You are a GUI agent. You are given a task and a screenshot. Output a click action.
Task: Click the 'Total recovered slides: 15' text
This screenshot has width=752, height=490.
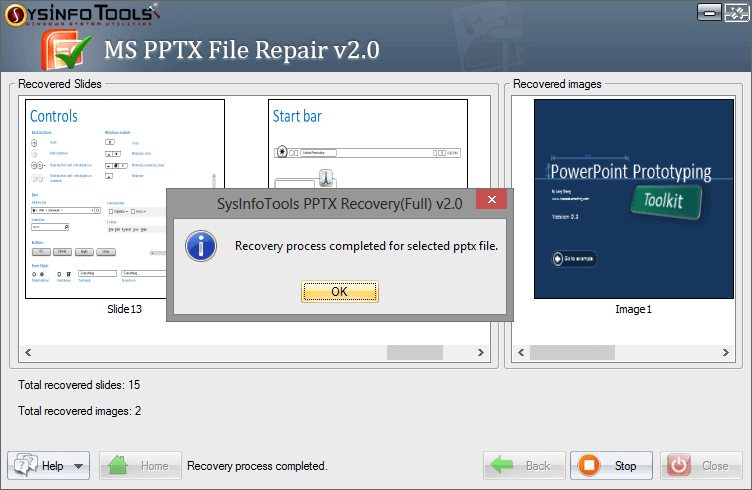(79, 385)
